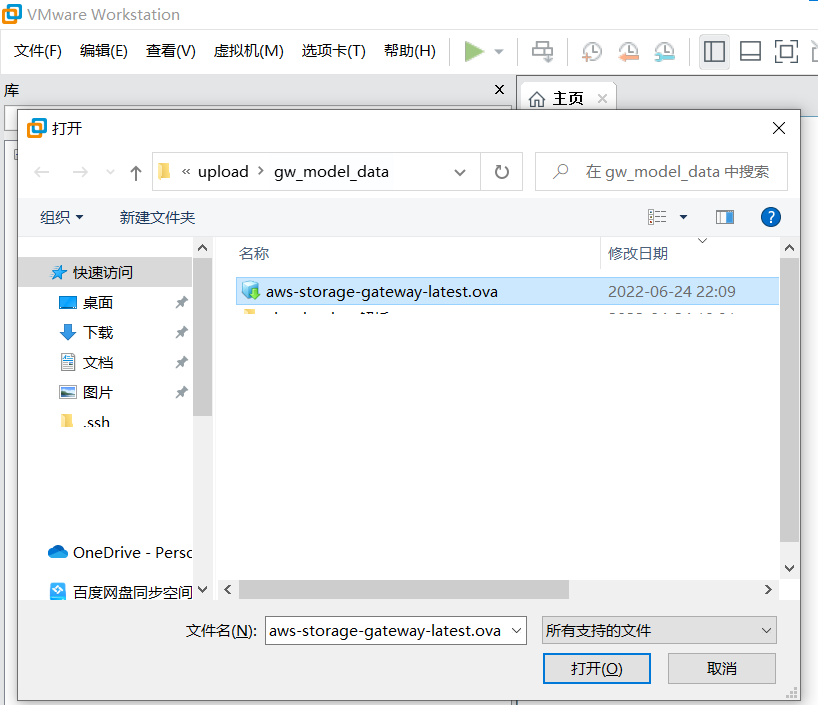
Task: Select 下载 downloads in quick access
Action: coord(98,332)
